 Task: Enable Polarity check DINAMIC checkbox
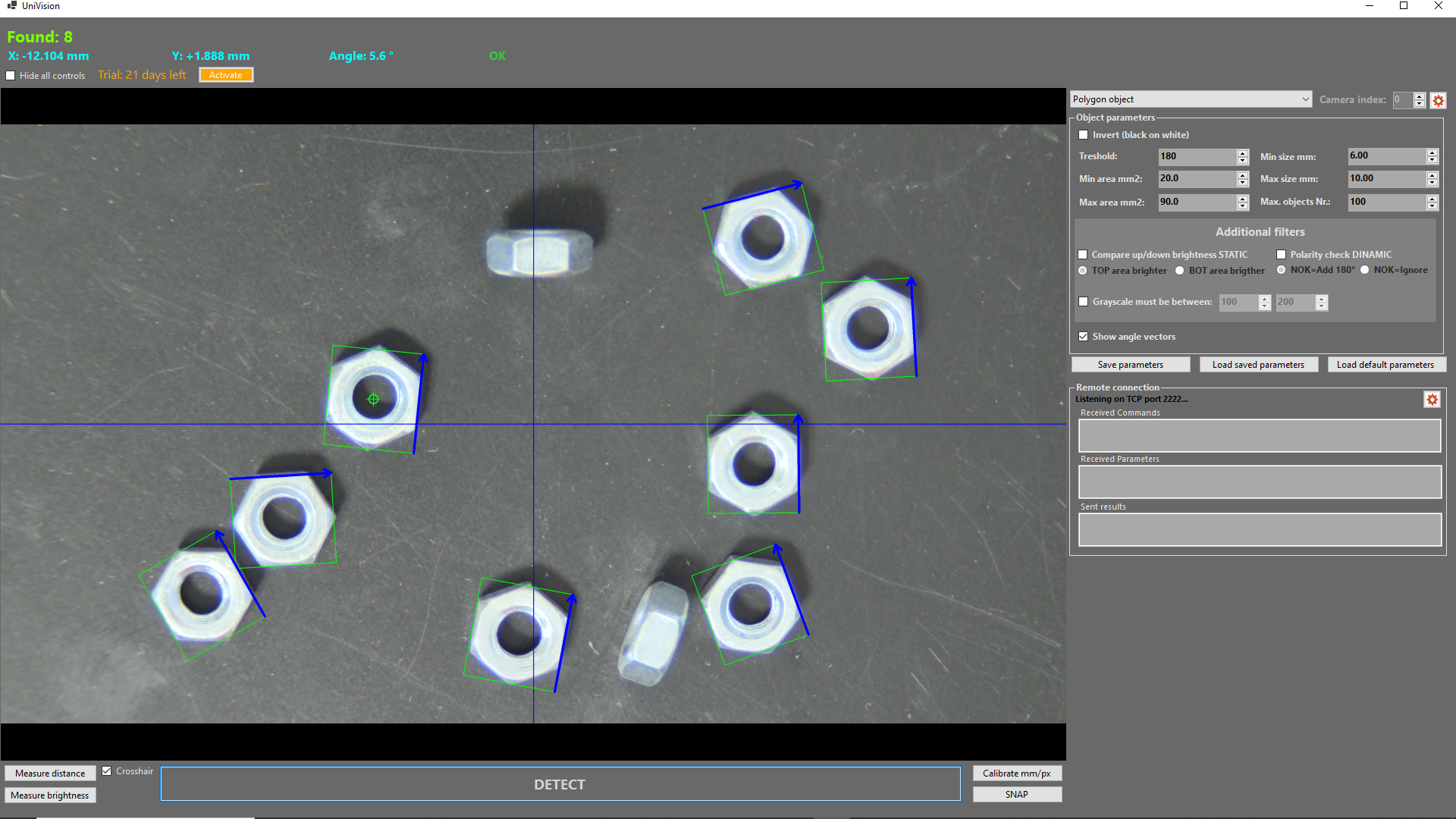tap(1282, 255)
